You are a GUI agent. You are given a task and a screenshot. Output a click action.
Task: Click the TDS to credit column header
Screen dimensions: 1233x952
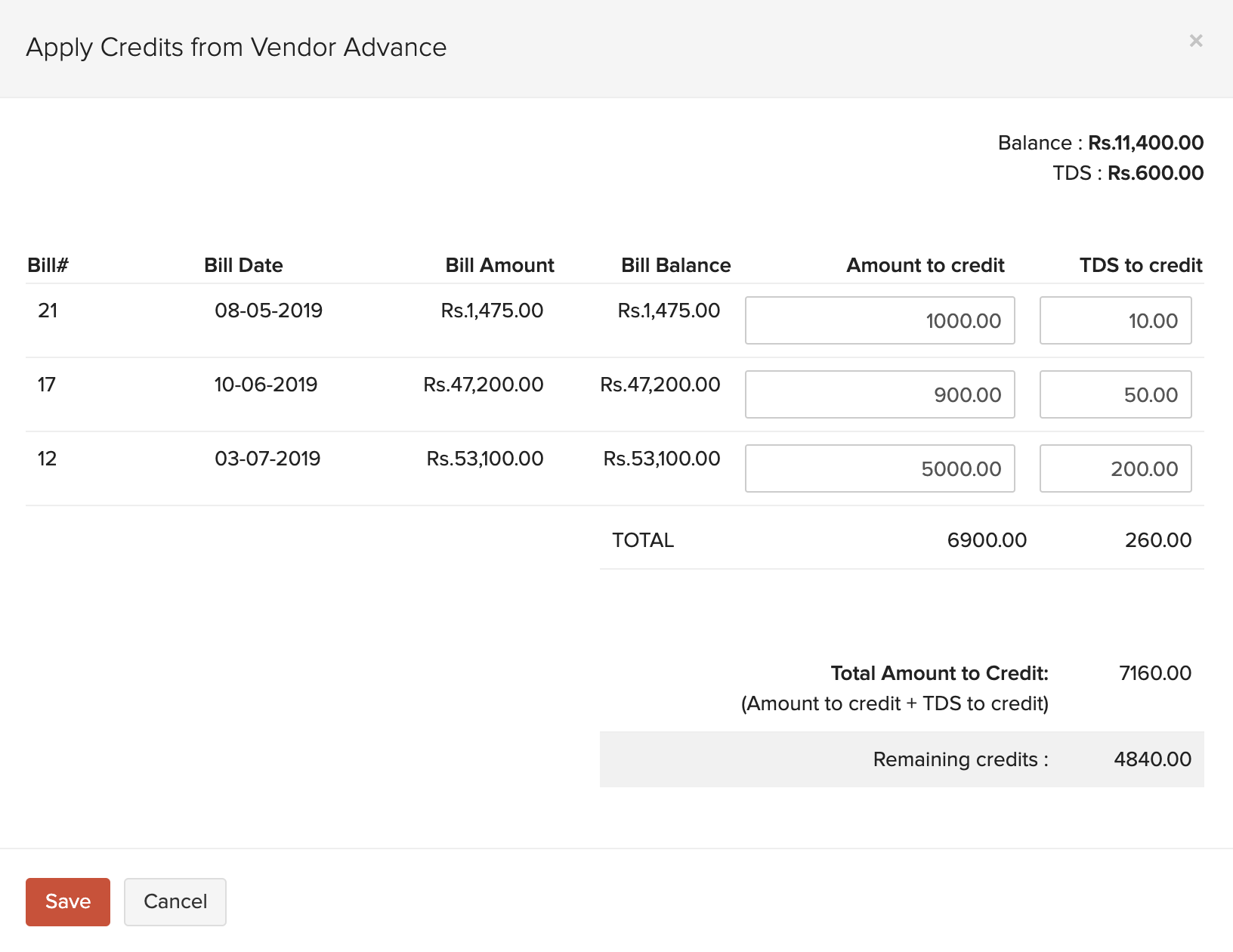pyautogui.click(x=1140, y=265)
